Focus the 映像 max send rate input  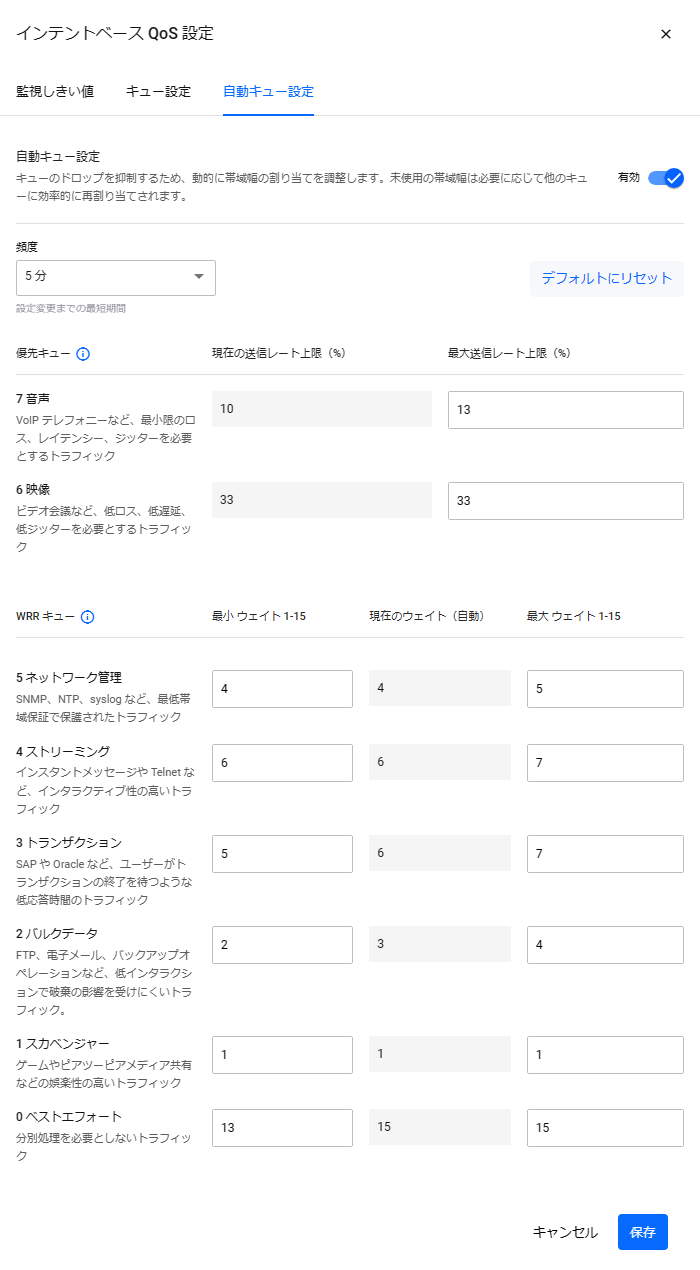565,501
